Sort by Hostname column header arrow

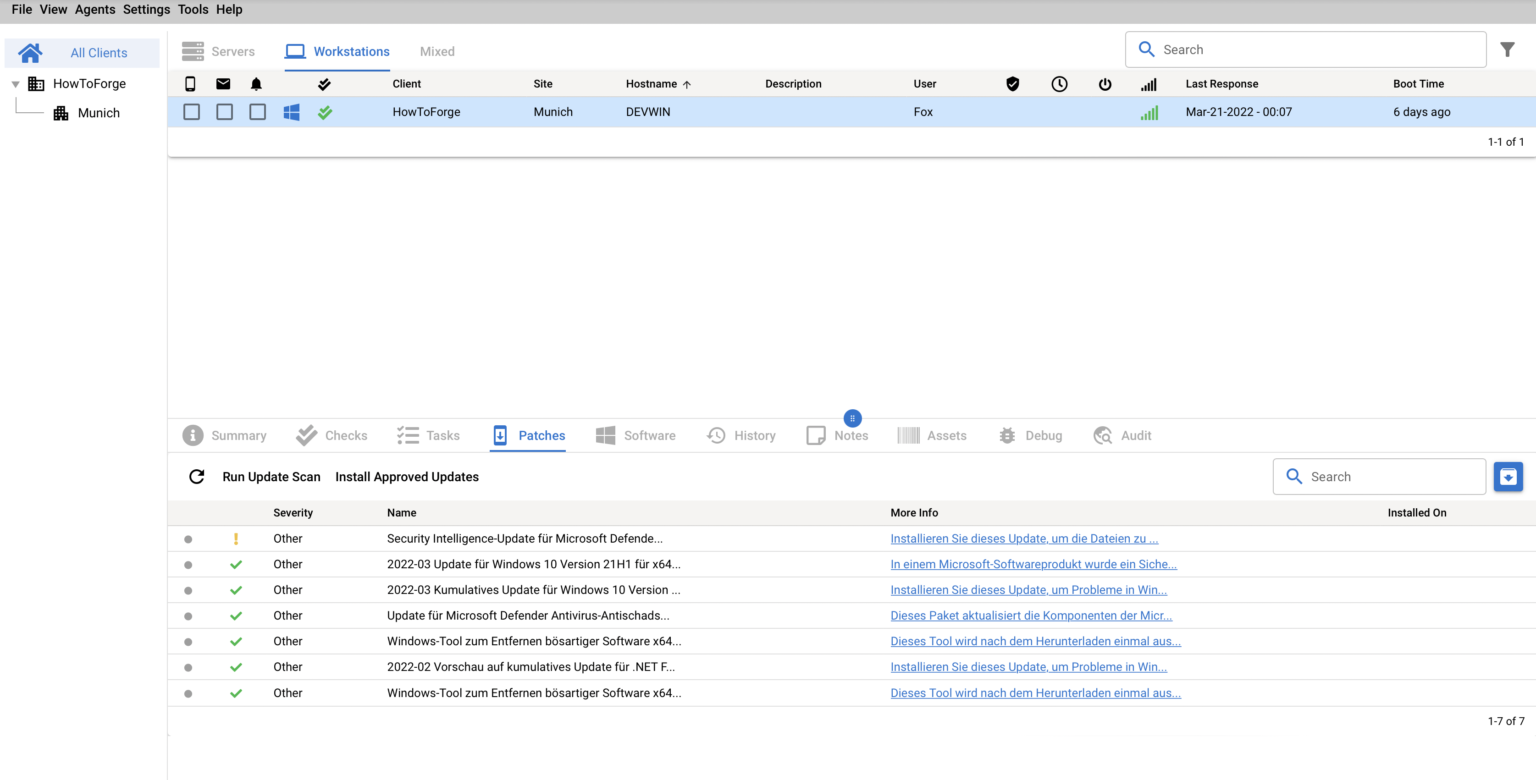point(687,84)
